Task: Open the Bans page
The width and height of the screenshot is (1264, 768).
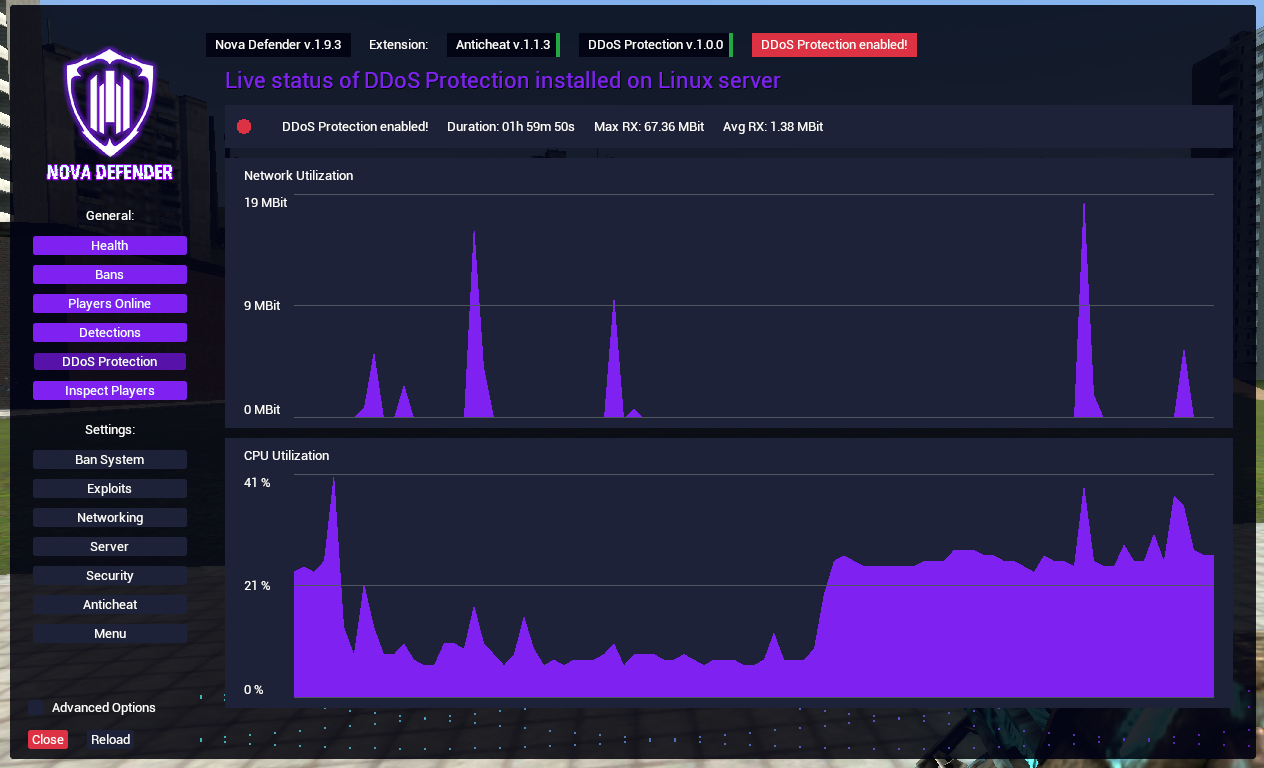Action: click(x=110, y=275)
